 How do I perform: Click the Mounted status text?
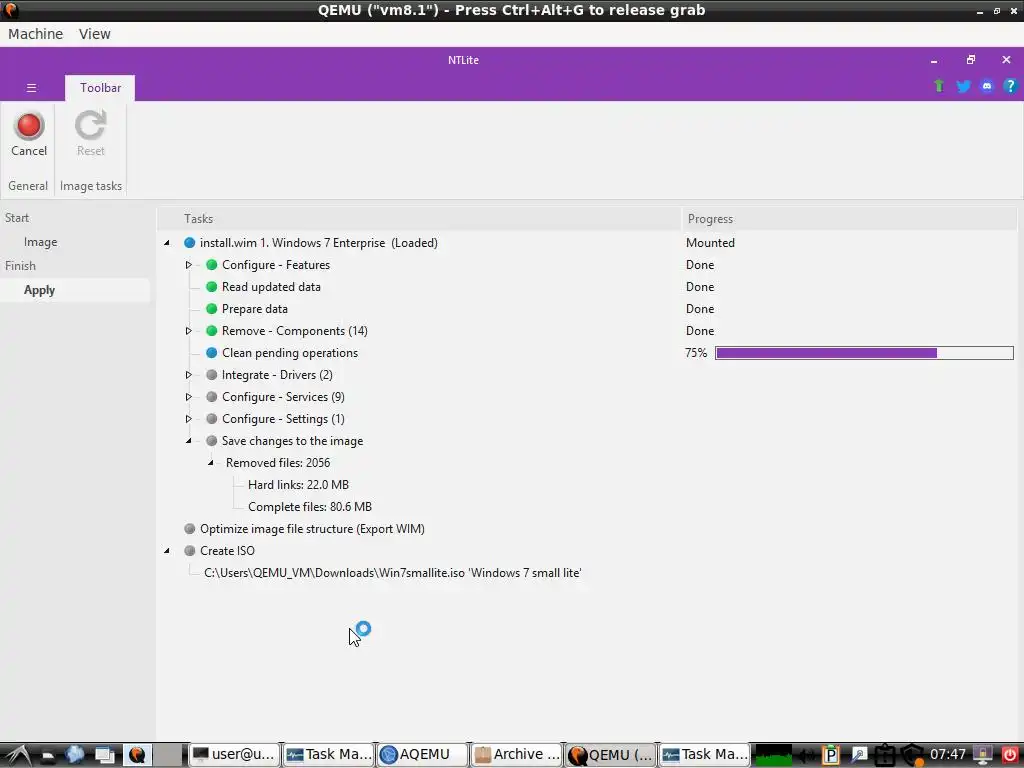[x=710, y=243]
